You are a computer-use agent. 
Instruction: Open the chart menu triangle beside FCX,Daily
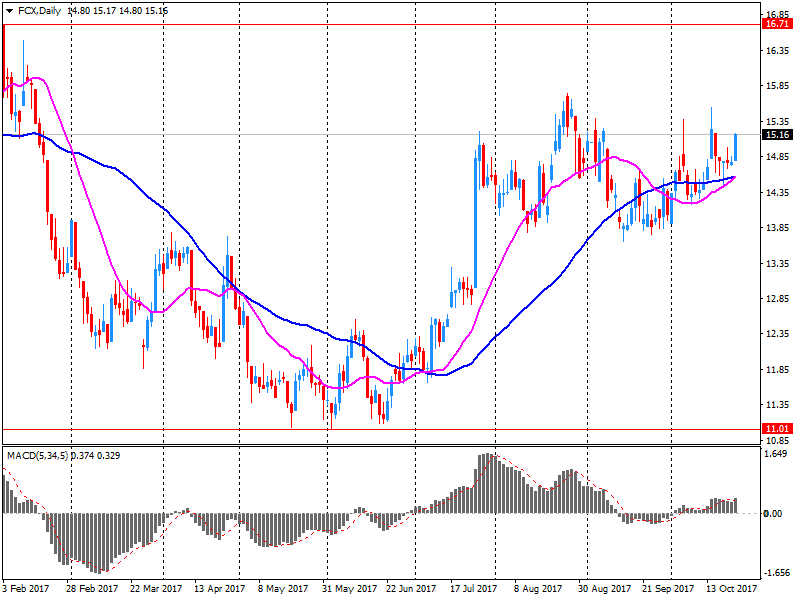[9, 11]
